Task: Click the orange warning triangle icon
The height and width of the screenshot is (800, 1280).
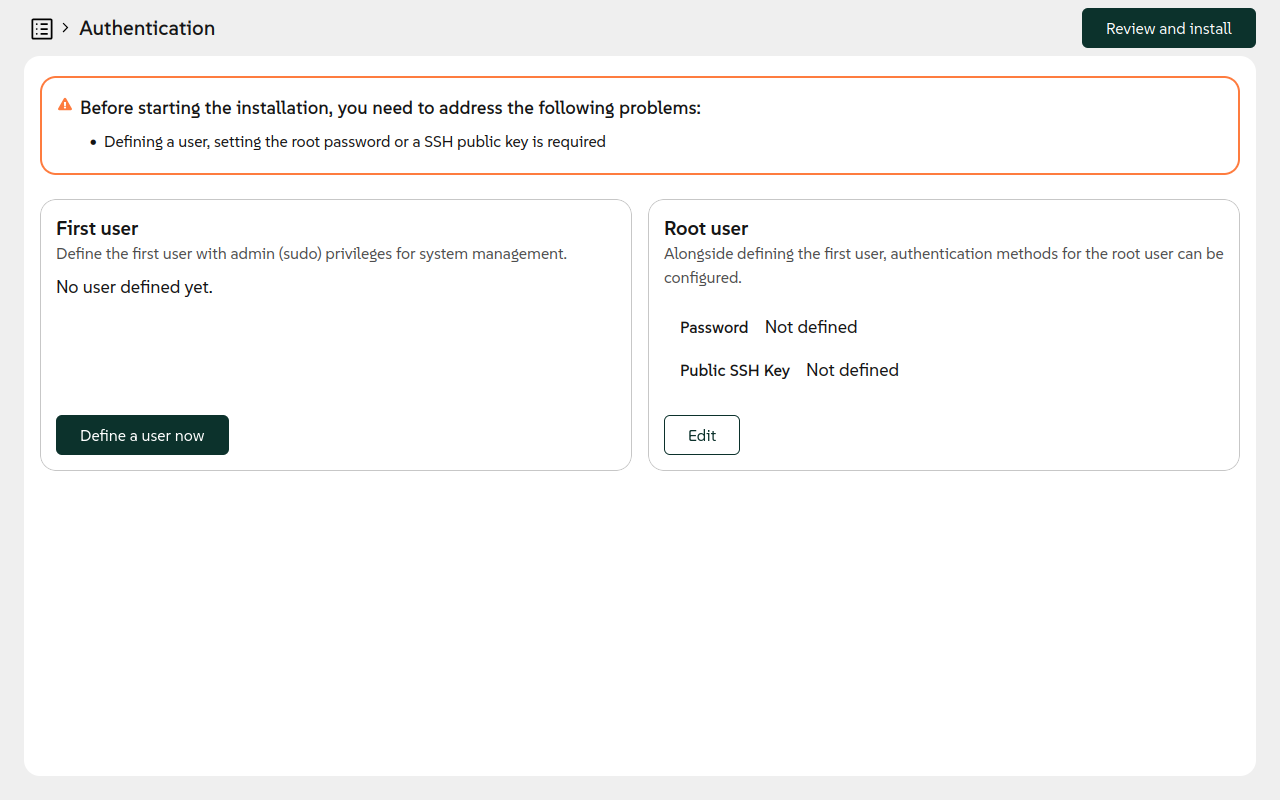Action: click(x=65, y=105)
